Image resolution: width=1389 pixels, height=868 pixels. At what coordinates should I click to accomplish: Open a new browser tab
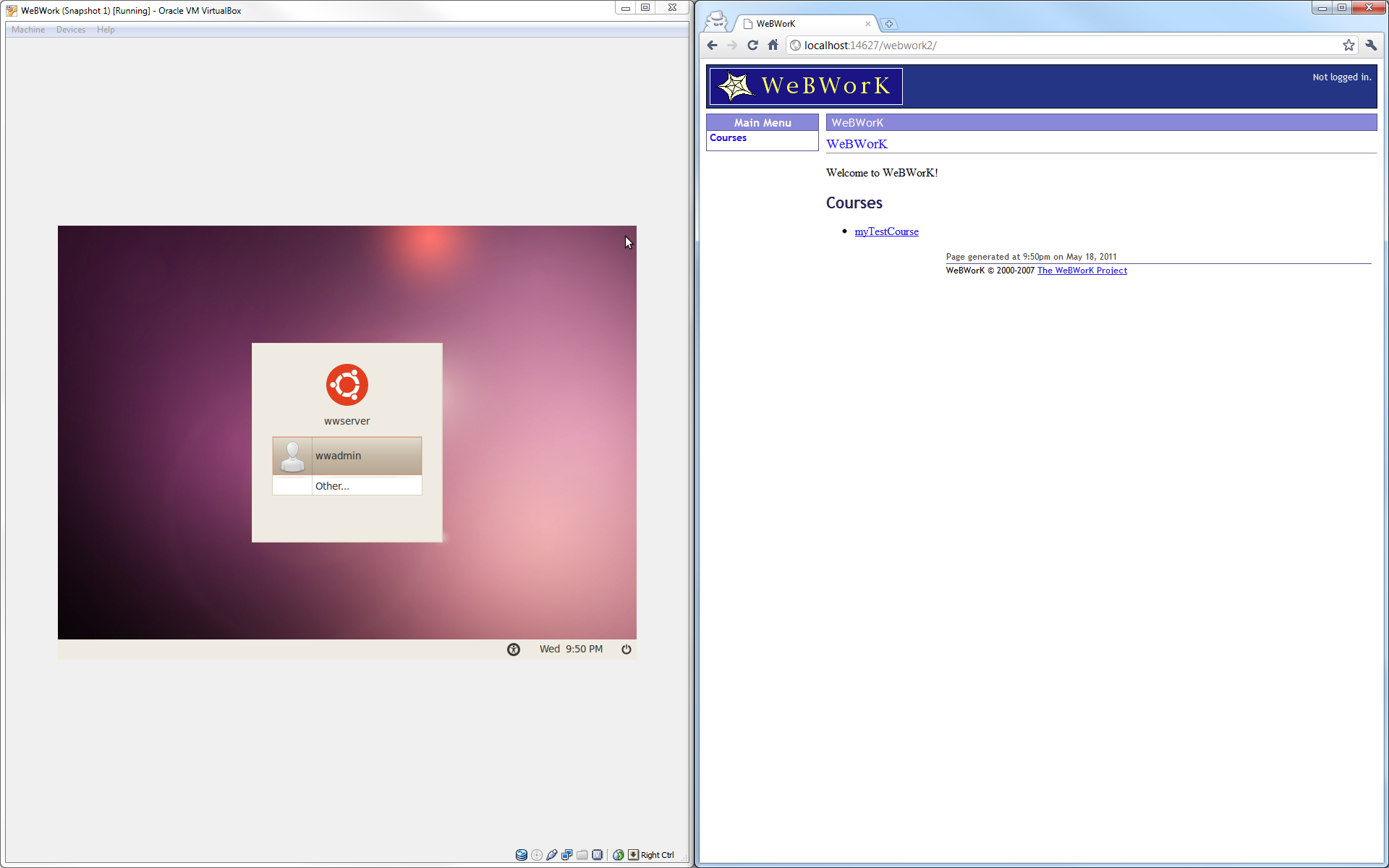(889, 24)
